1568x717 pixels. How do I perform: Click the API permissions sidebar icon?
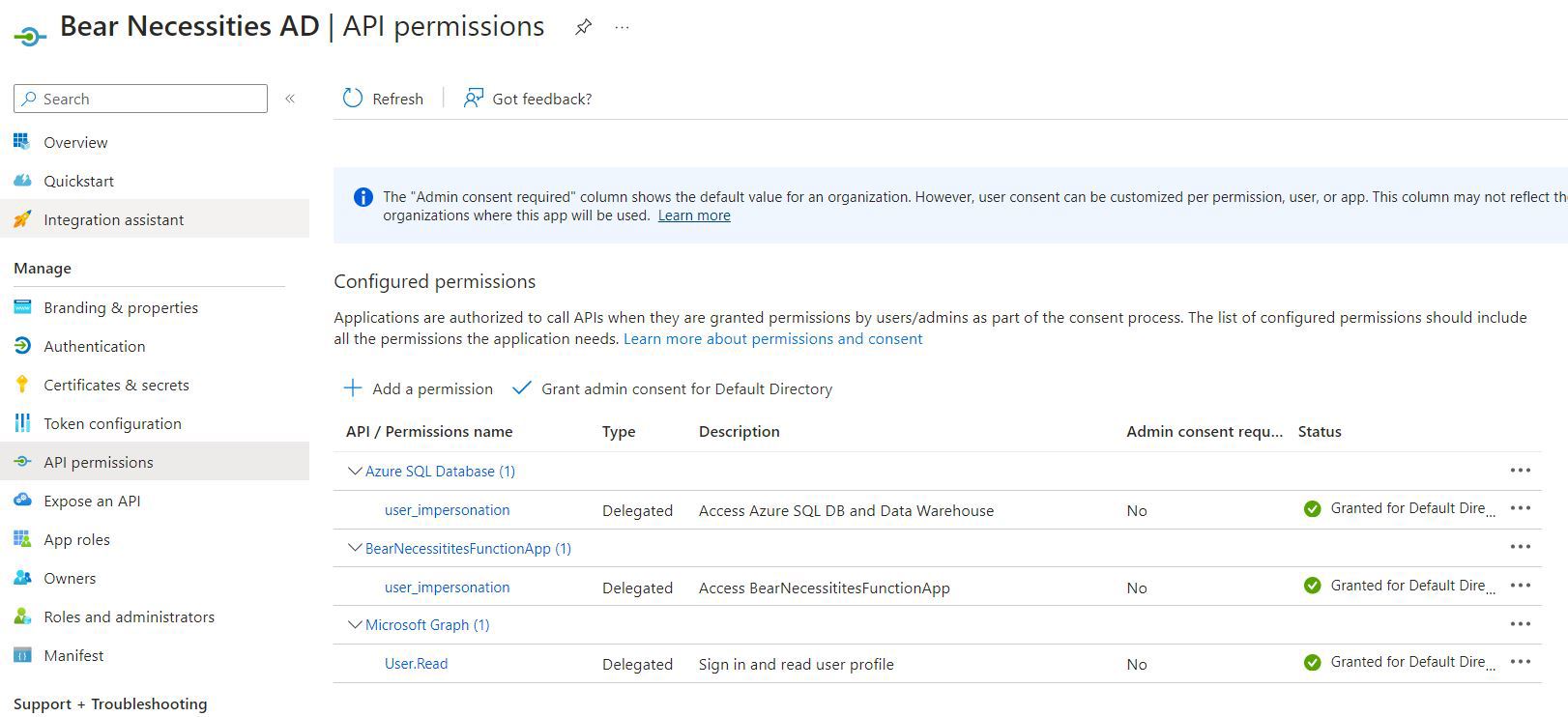(22, 462)
